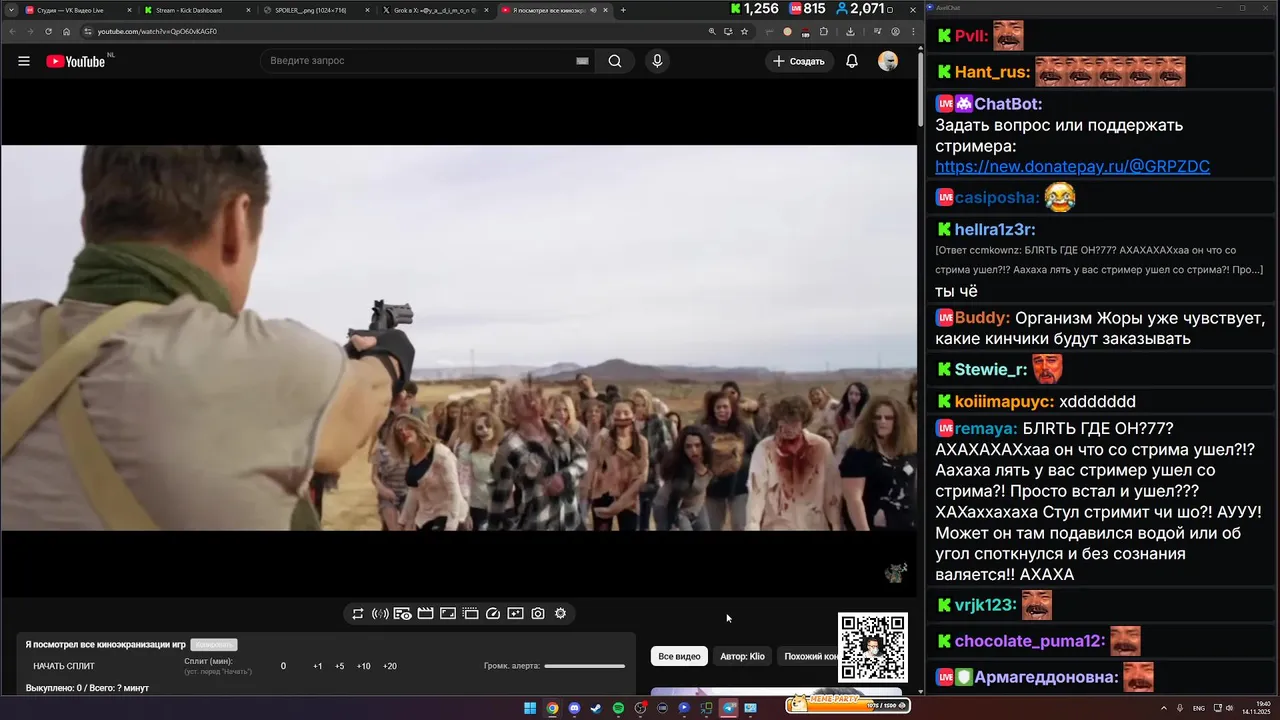The height and width of the screenshot is (720, 1280).
Task: Take a screenshot with the camera icon
Action: [x=538, y=614]
